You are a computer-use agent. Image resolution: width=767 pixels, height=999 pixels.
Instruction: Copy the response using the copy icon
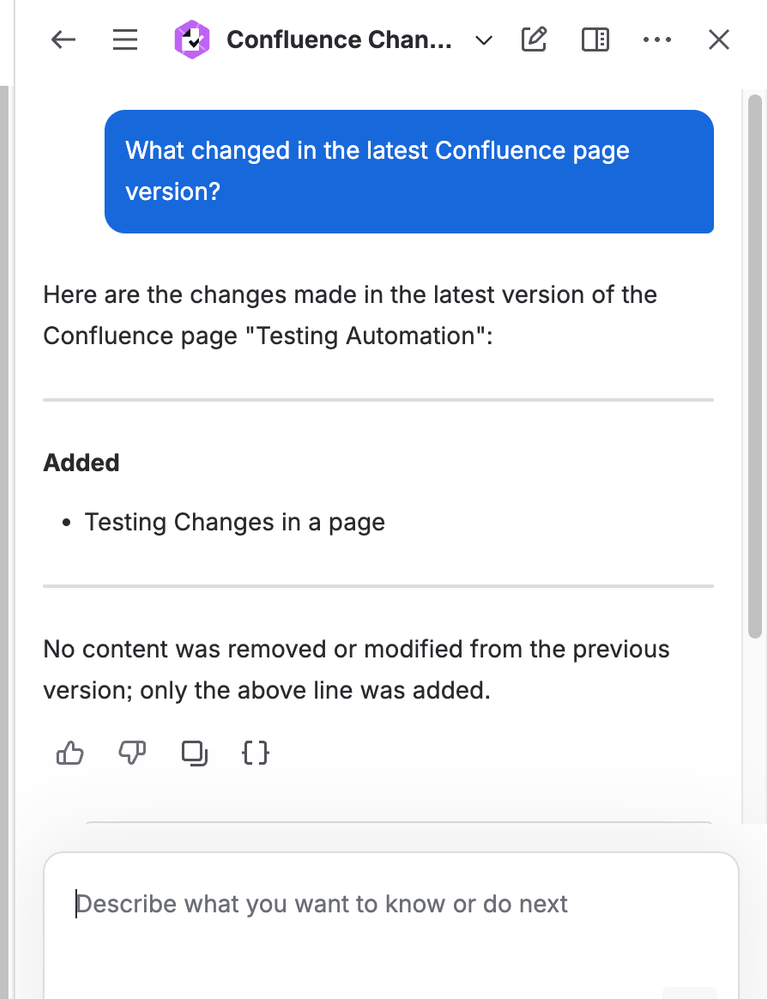click(x=194, y=753)
